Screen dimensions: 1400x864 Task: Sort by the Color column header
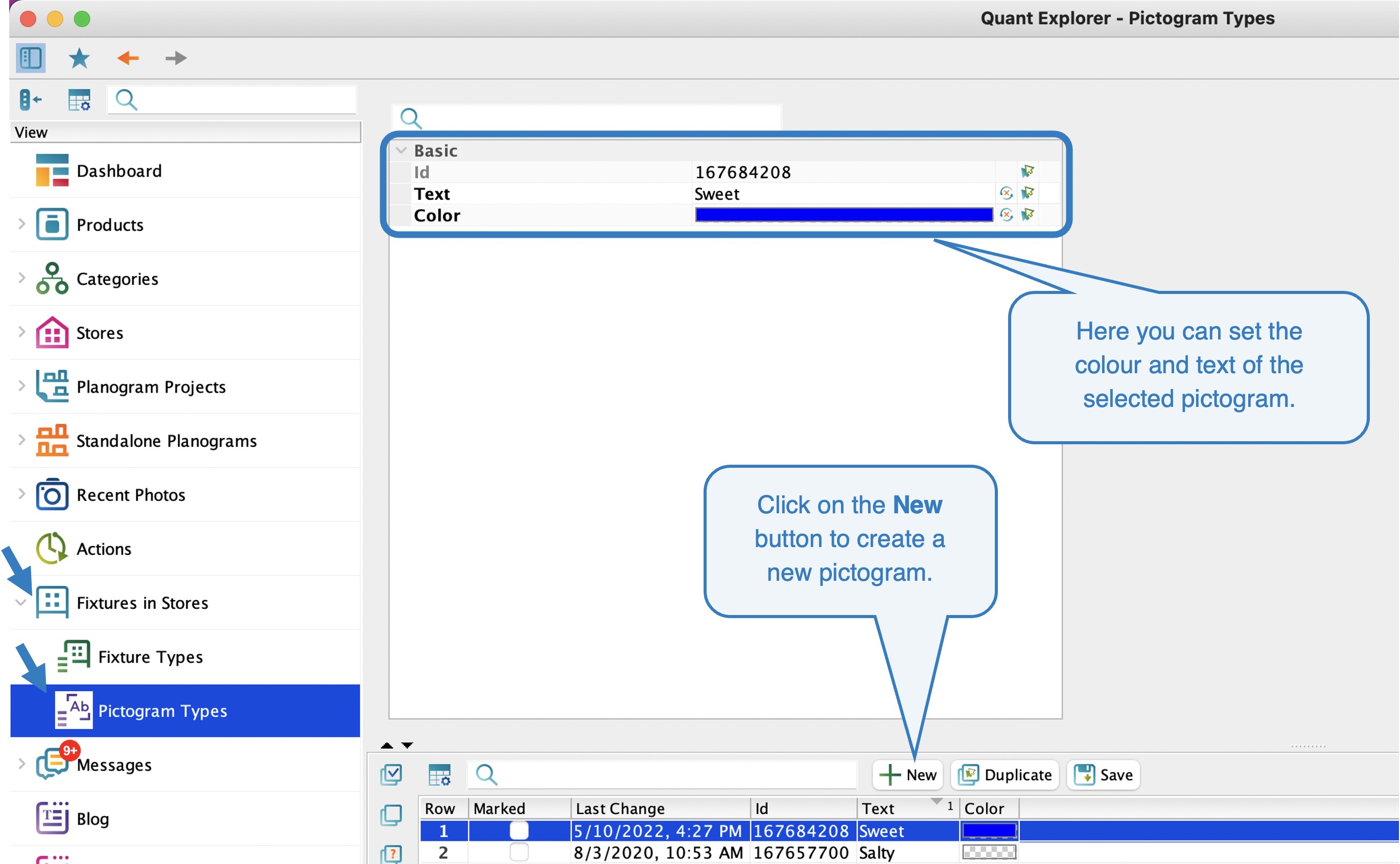[x=990, y=809]
